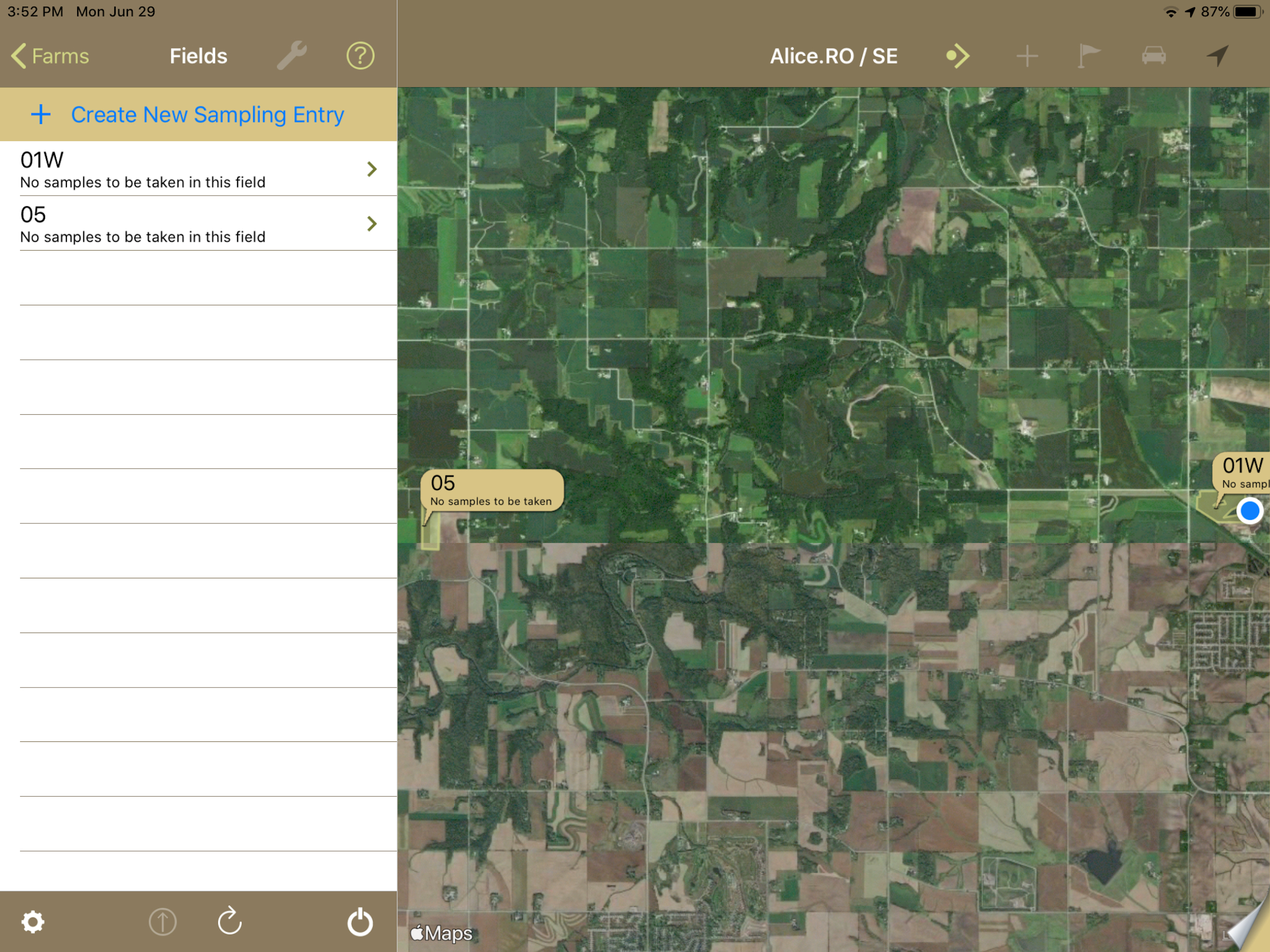Image resolution: width=1270 pixels, height=952 pixels.
Task: Tap the help question mark icon
Action: click(360, 56)
